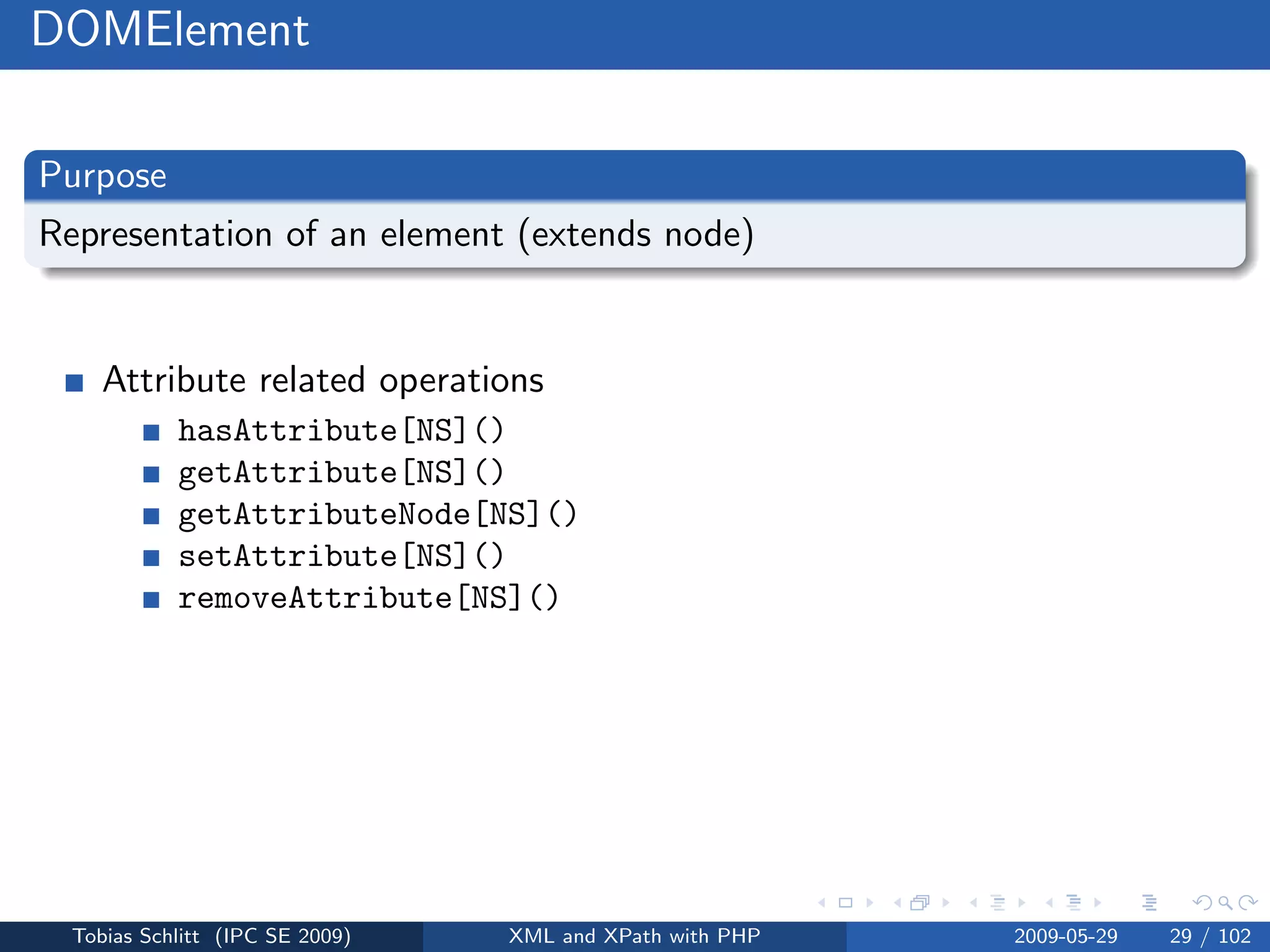Click the magnifier search icon
1270x952 pixels.
1225,903
